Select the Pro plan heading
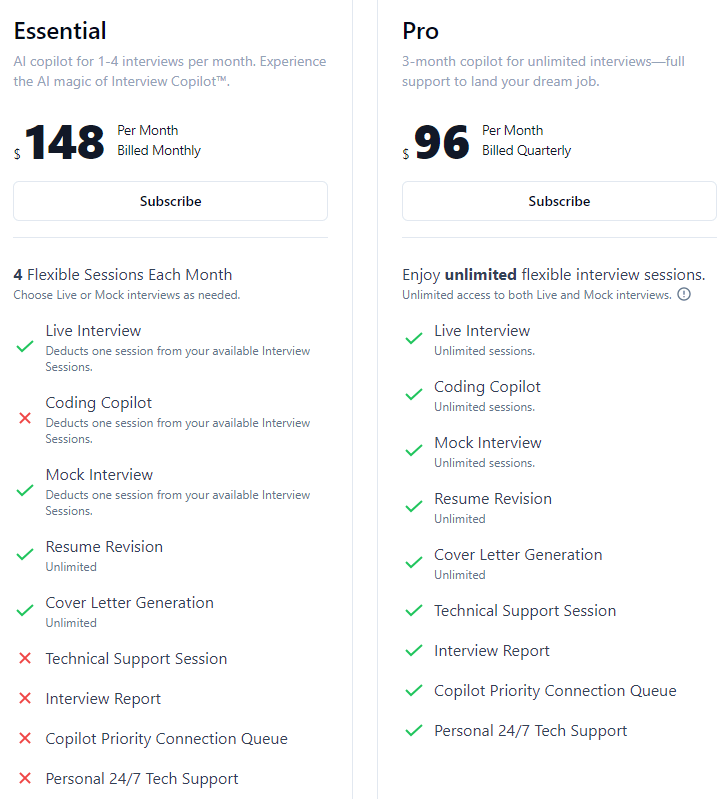 coord(420,31)
